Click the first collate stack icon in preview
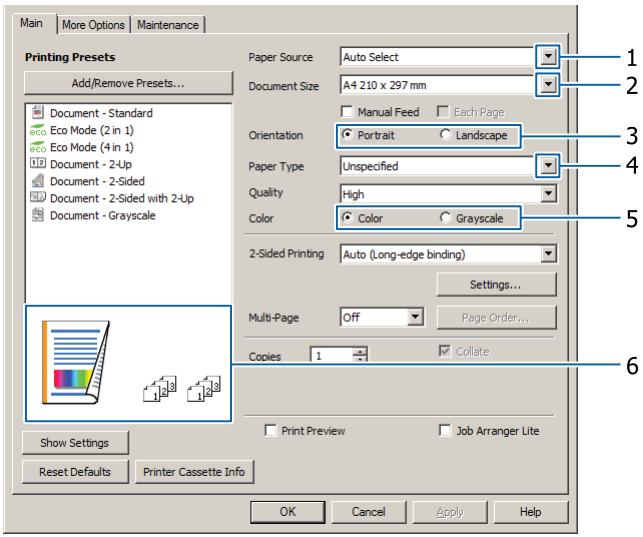Image resolution: width=643 pixels, height=537 pixels. click(160, 388)
